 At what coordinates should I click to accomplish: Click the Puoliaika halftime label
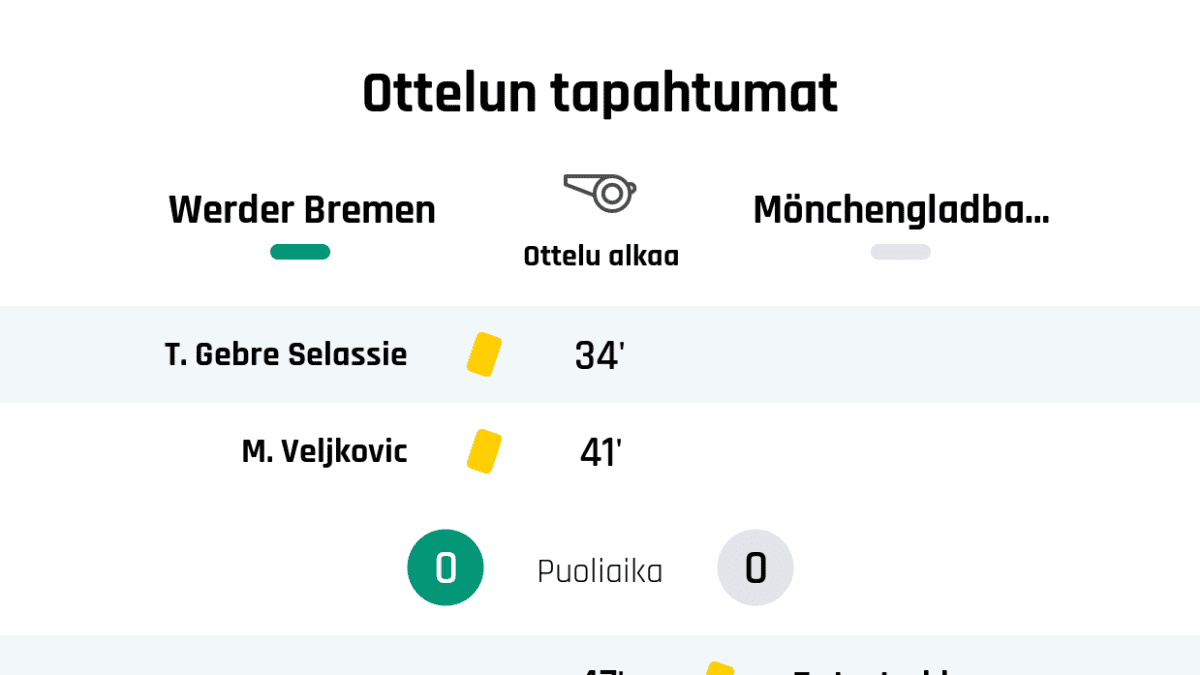[600, 571]
